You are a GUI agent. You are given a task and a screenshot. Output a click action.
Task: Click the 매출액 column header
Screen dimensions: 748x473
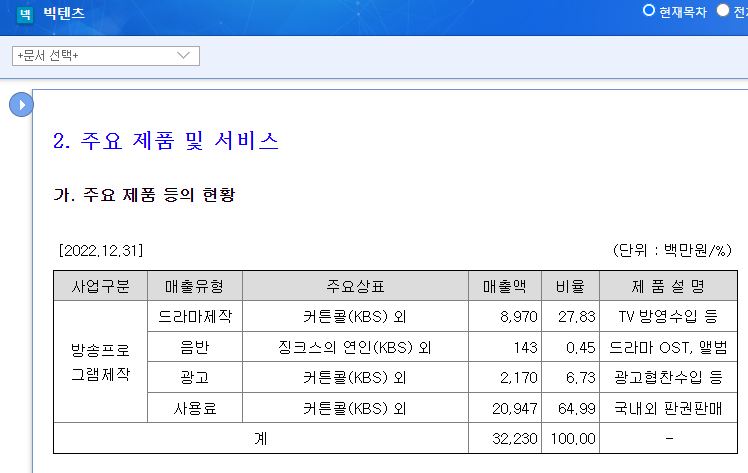(505, 286)
